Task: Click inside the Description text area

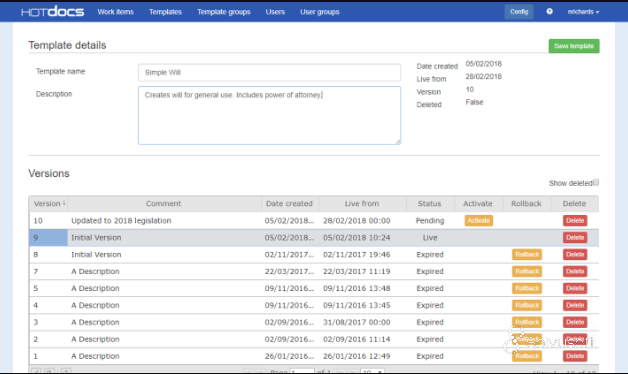Action: coord(269,115)
